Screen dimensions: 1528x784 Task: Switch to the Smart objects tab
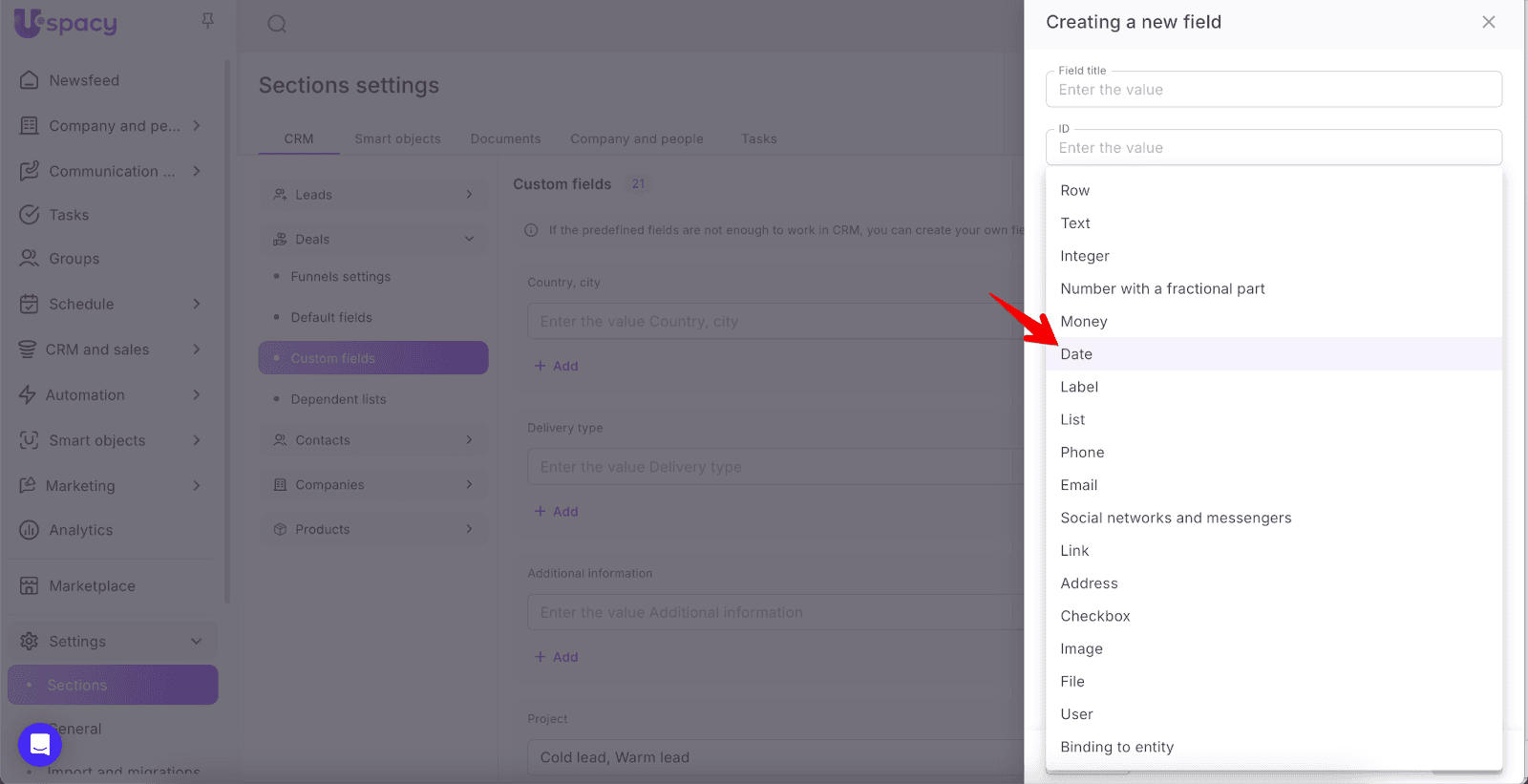click(x=397, y=138)
